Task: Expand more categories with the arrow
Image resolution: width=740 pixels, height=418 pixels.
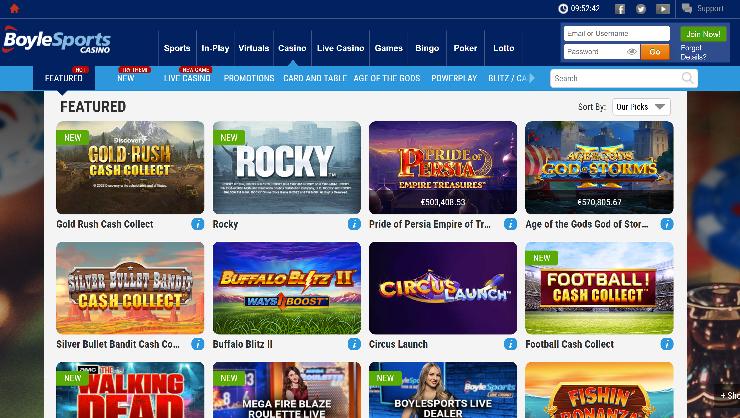Action: [532, 78]
